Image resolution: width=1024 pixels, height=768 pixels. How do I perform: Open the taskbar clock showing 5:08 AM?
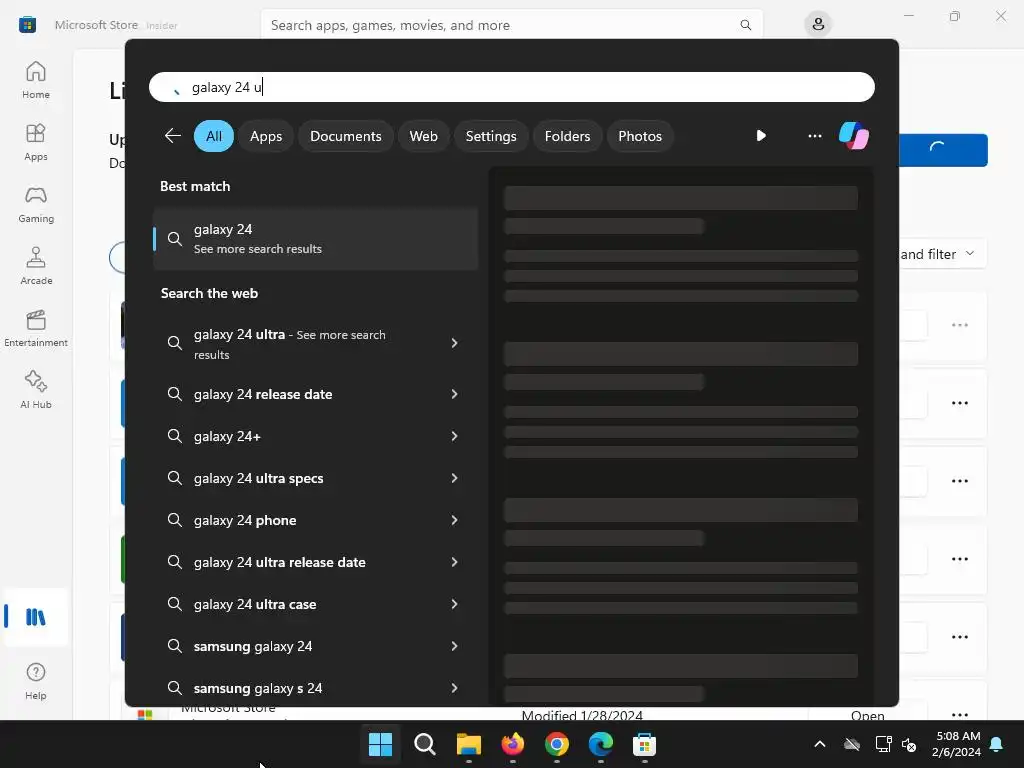pos(956,744)
